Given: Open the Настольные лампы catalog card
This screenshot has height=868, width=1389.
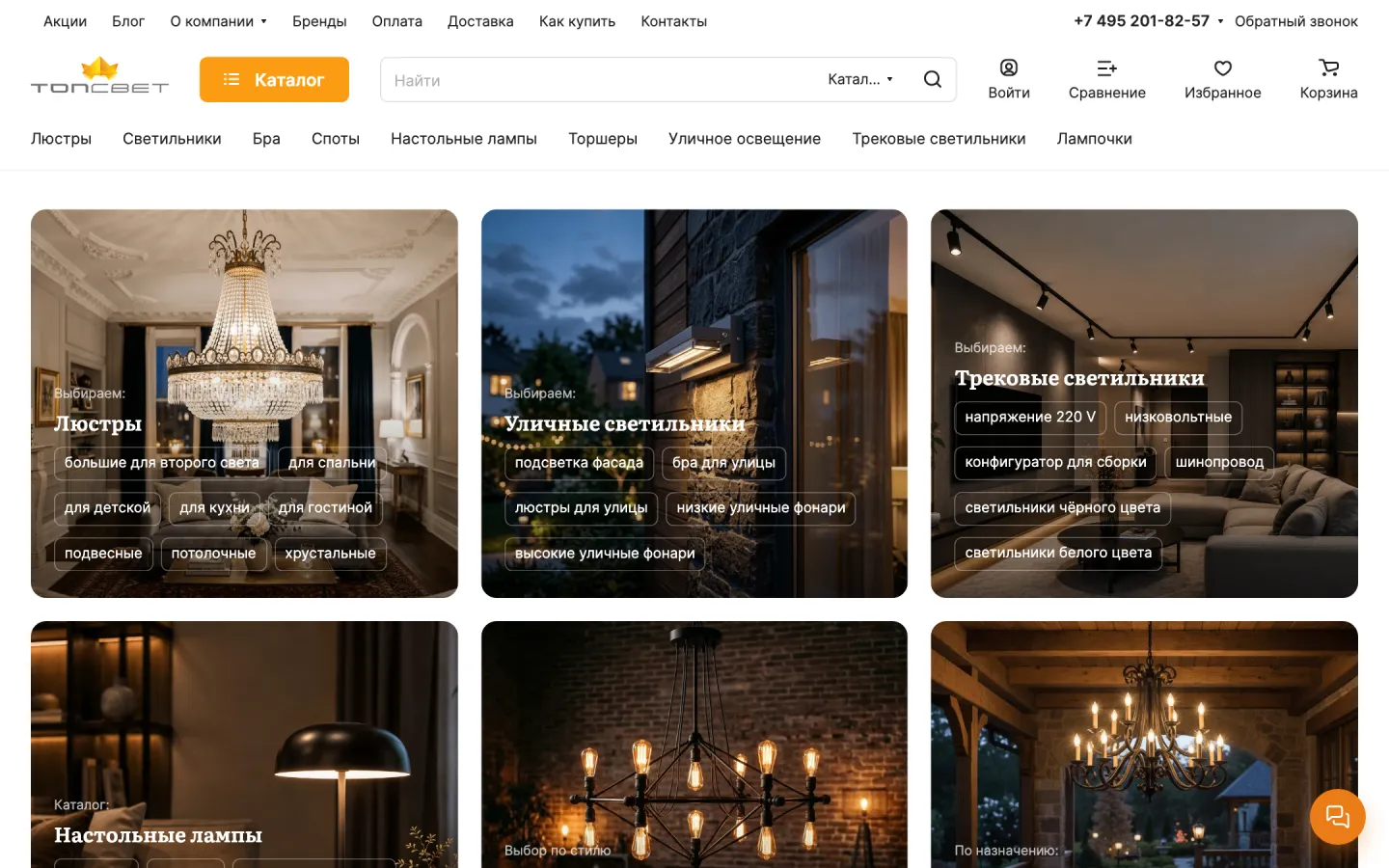Looking at the screenshot, I should (244, 745).
